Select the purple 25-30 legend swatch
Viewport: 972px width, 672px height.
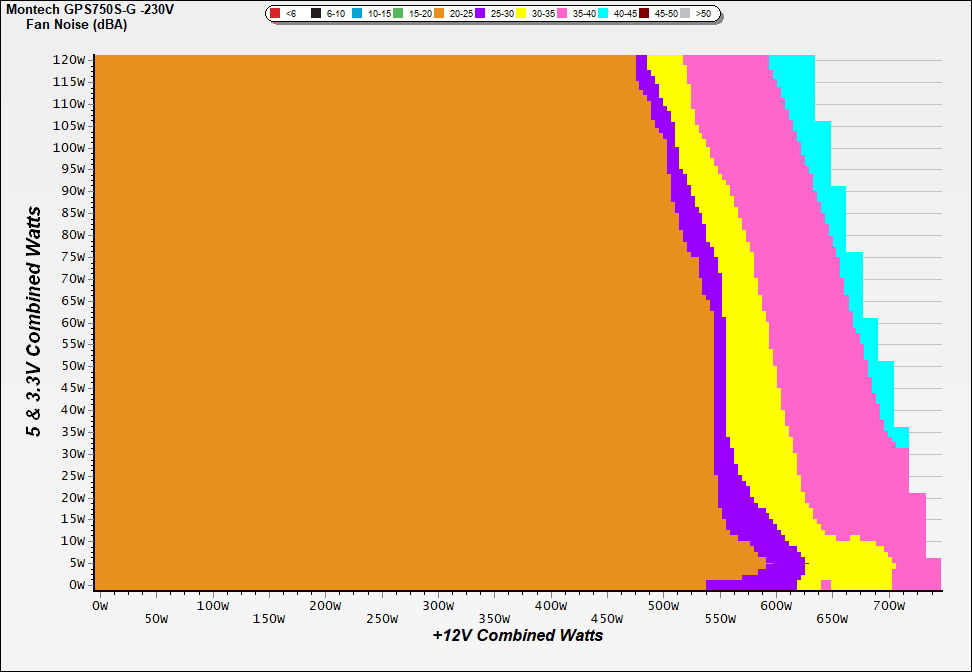pos(481,14)
